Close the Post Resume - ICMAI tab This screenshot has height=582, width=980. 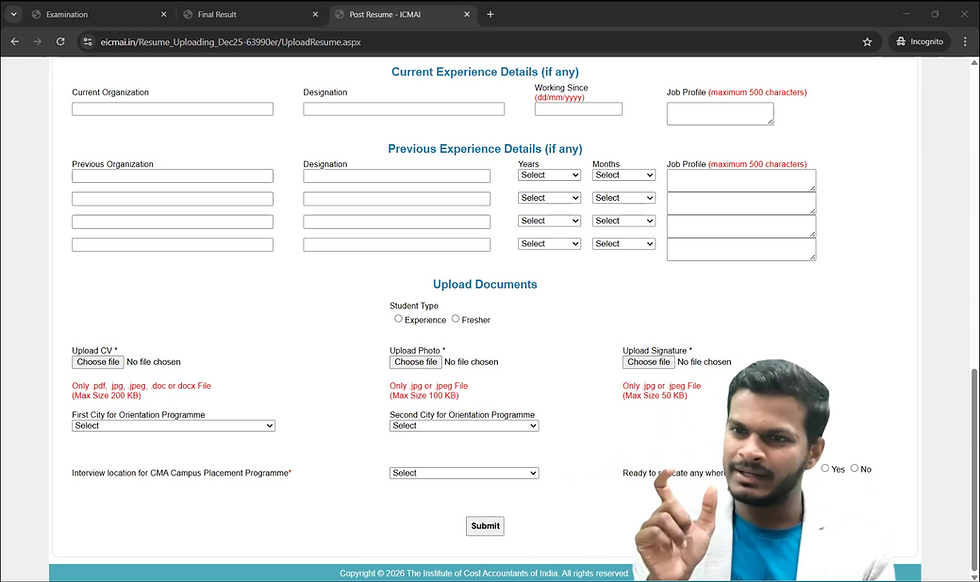click(466, 14)
